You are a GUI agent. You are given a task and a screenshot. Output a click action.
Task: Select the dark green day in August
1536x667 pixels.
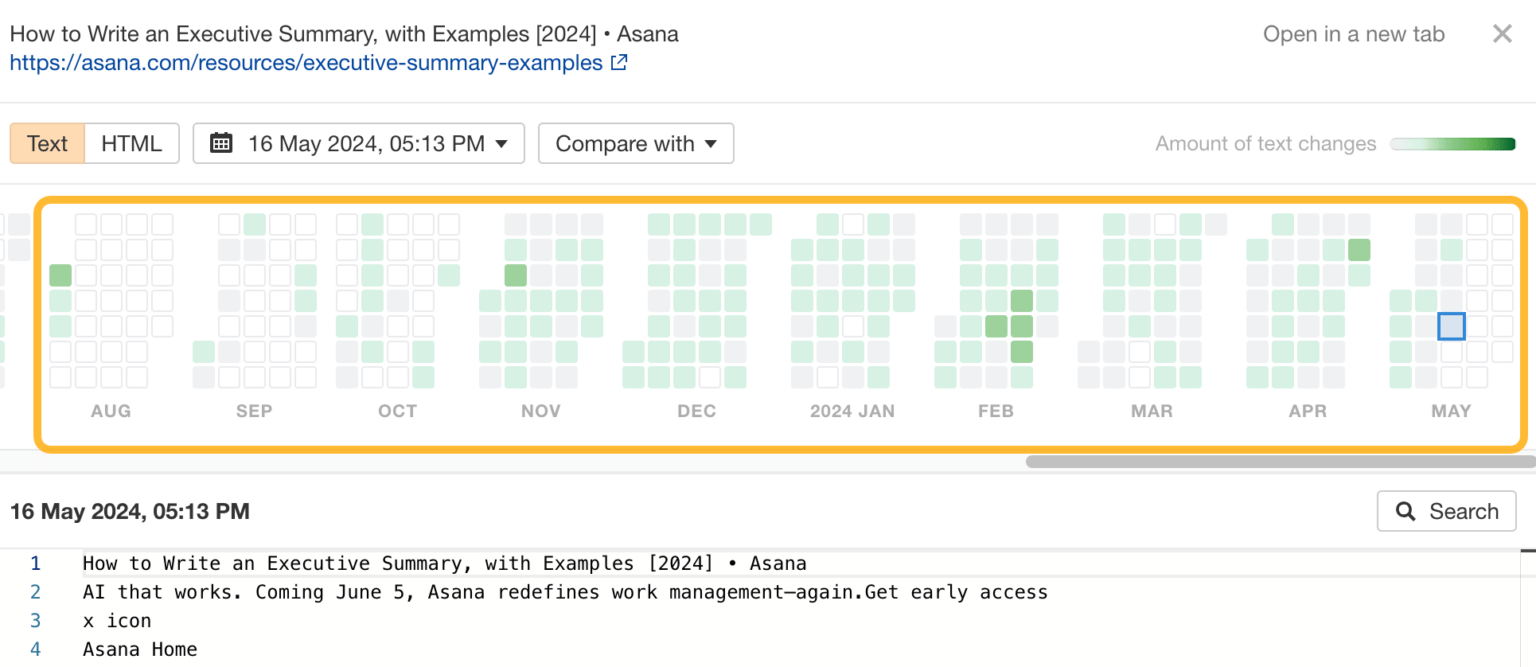(x=61, y=275)
